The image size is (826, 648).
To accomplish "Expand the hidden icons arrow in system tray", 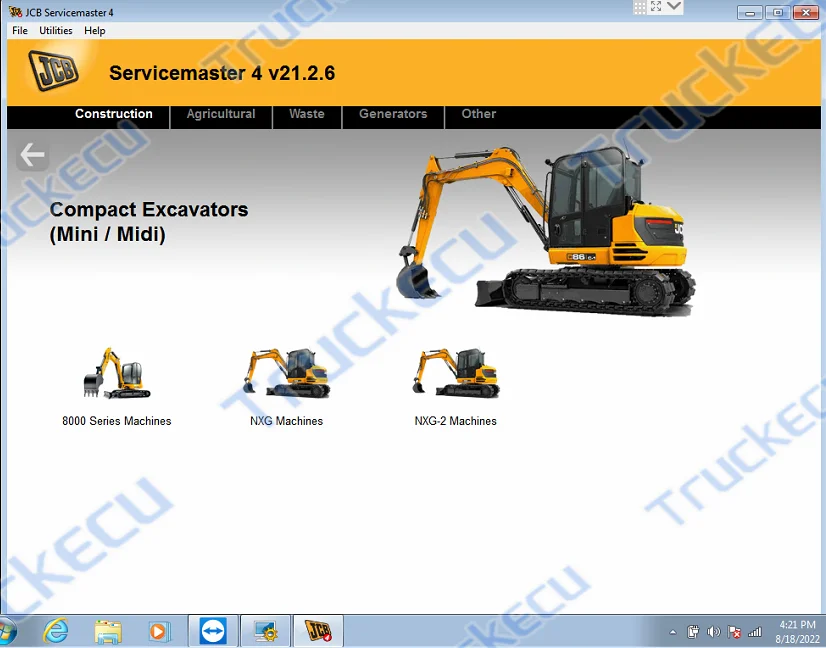I will (x=673, y=632).
